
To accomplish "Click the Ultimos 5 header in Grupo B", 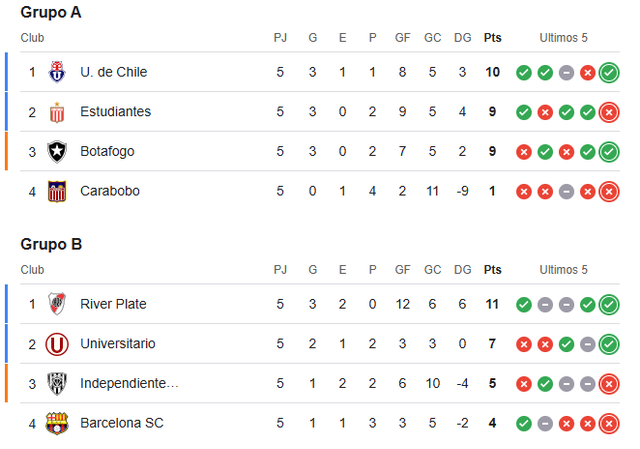I will click(x=563, y=269).
